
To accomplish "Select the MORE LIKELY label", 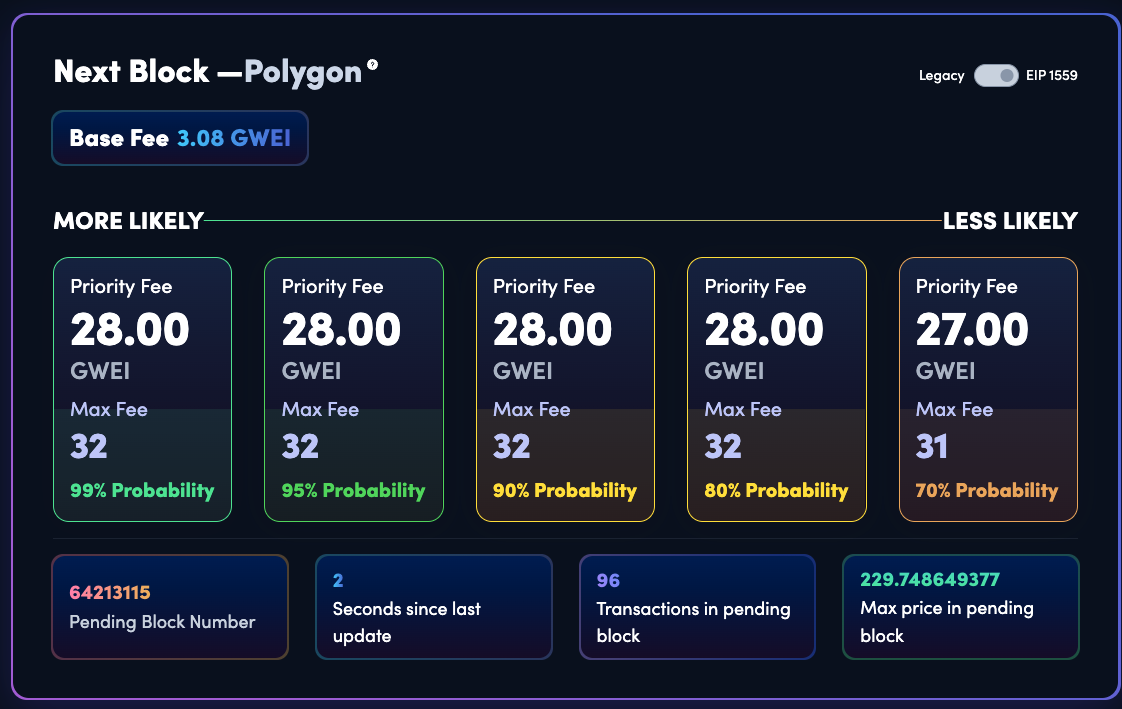I will [x=128, y=221].
